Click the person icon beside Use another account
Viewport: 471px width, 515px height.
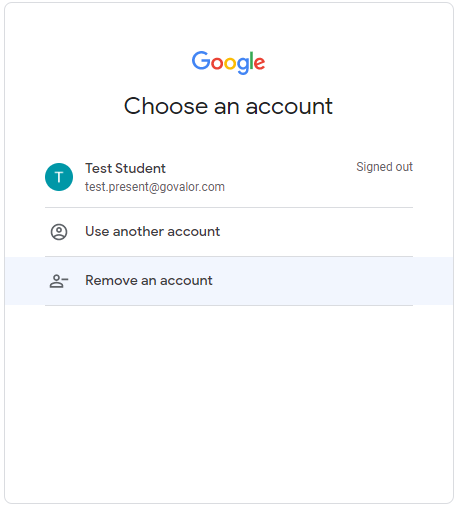[59, 232]
